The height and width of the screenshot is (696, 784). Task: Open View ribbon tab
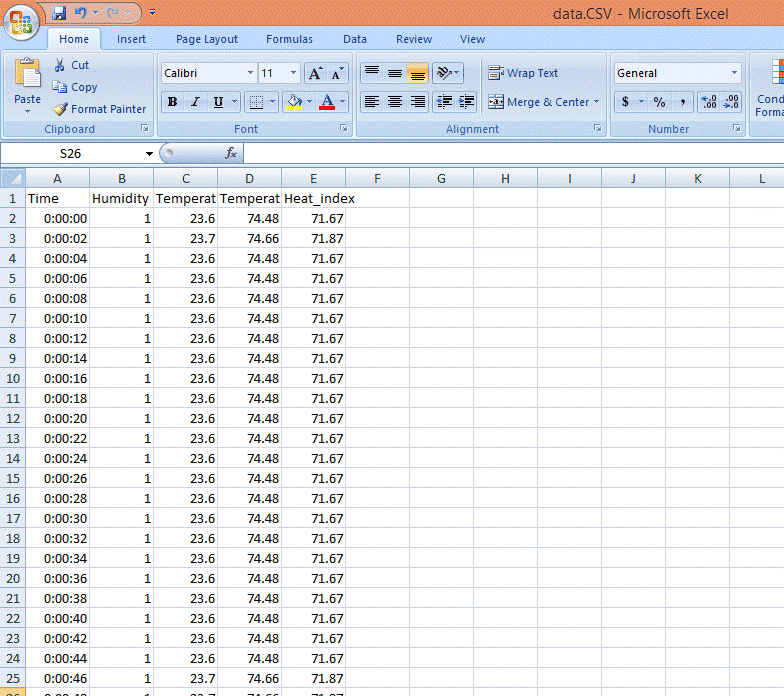point(472,39)
